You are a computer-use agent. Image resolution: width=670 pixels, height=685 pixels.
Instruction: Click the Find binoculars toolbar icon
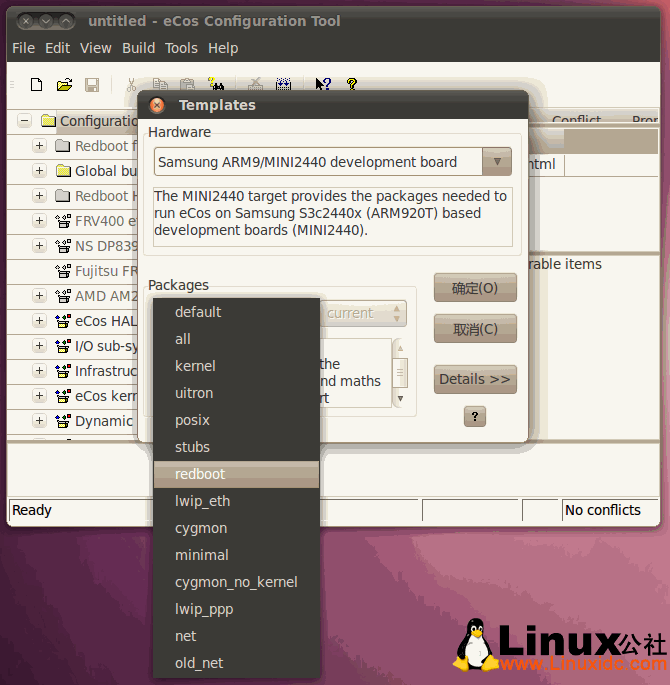click(216, 85)
